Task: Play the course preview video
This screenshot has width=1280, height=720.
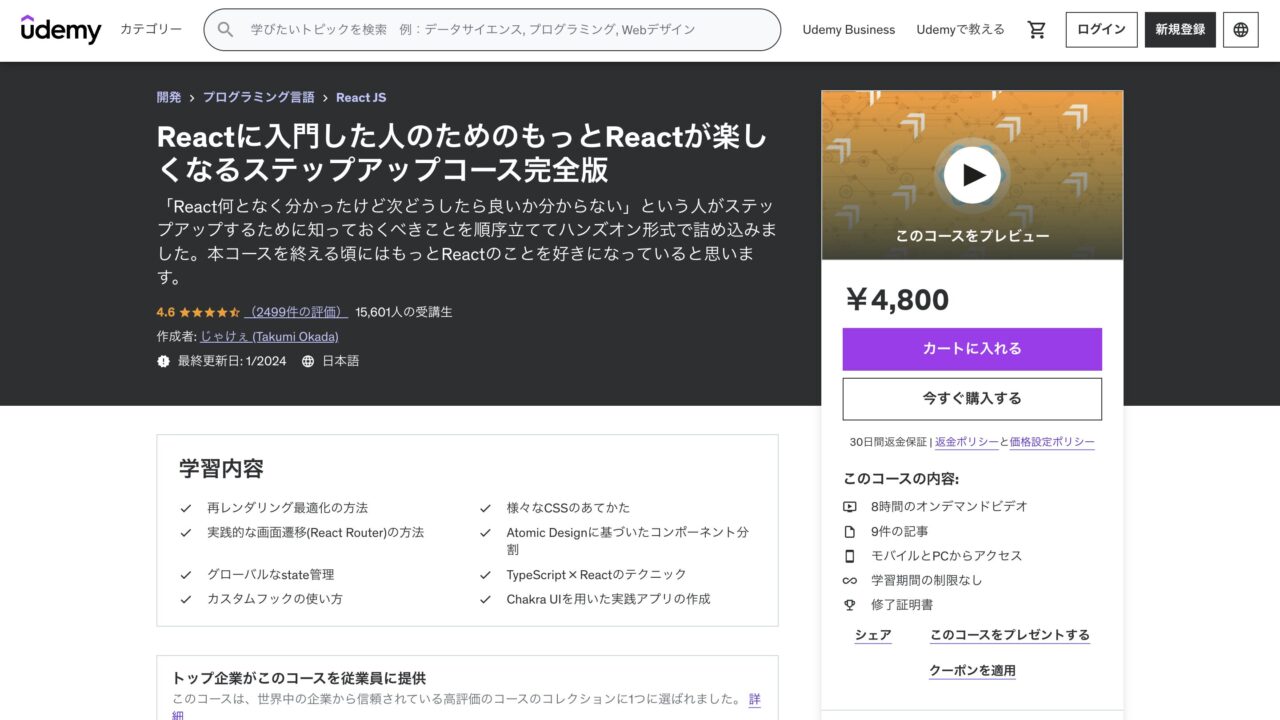Action: [x=971, y=175]
